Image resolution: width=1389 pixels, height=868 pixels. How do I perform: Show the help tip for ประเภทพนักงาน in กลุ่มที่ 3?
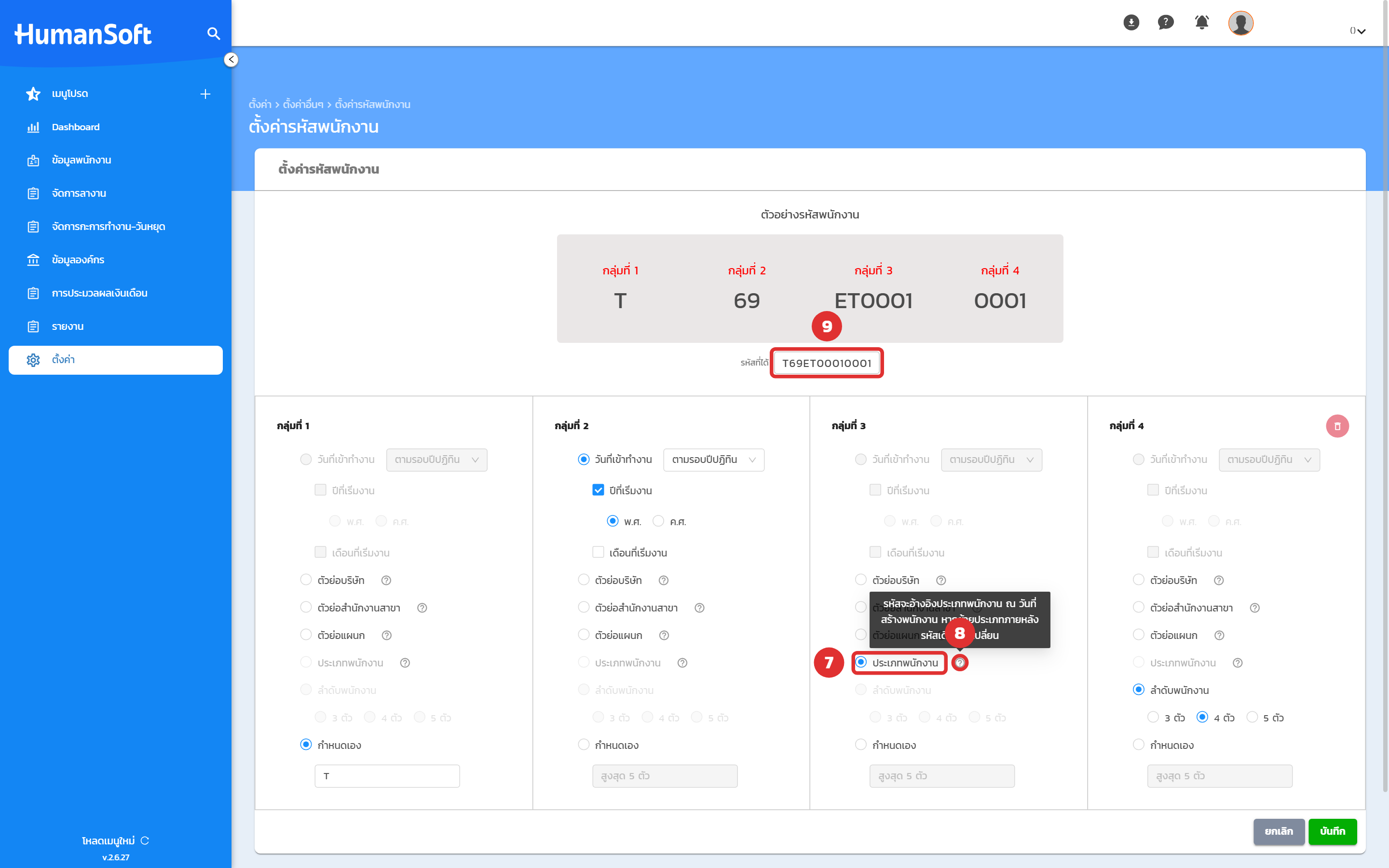[x=960, y=663]
